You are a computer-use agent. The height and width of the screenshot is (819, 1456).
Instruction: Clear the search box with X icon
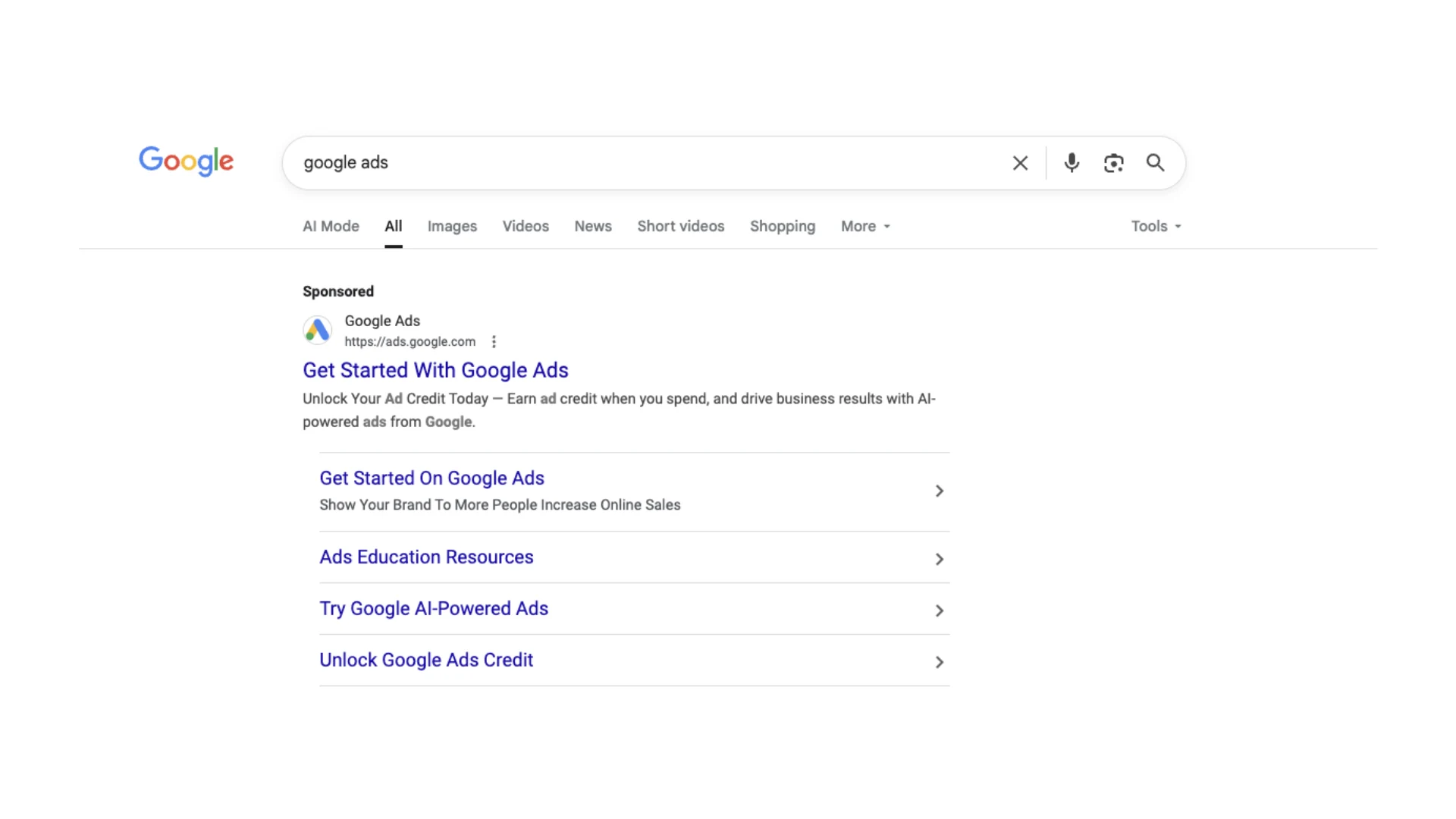point(1020,163)
